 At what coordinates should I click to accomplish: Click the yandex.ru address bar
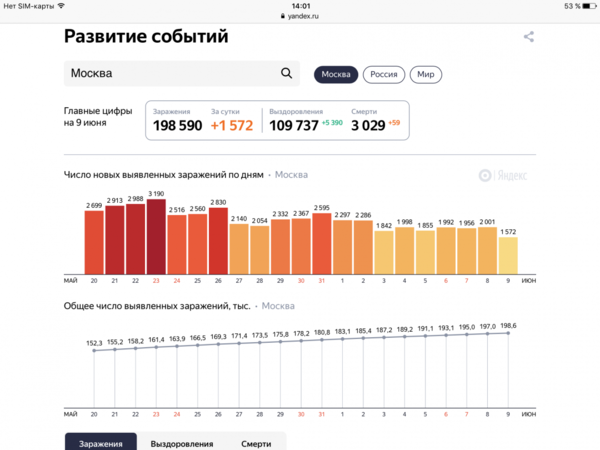(305, 17)
